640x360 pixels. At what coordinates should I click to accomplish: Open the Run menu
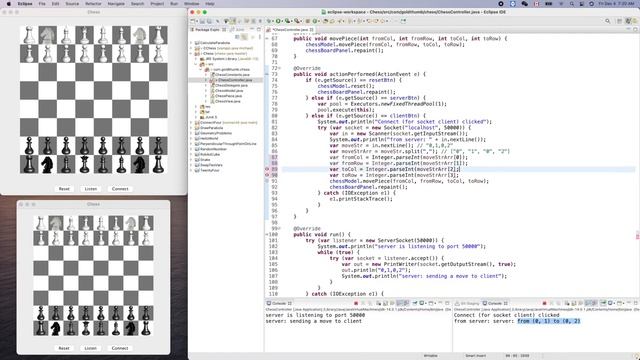[174, 4]
